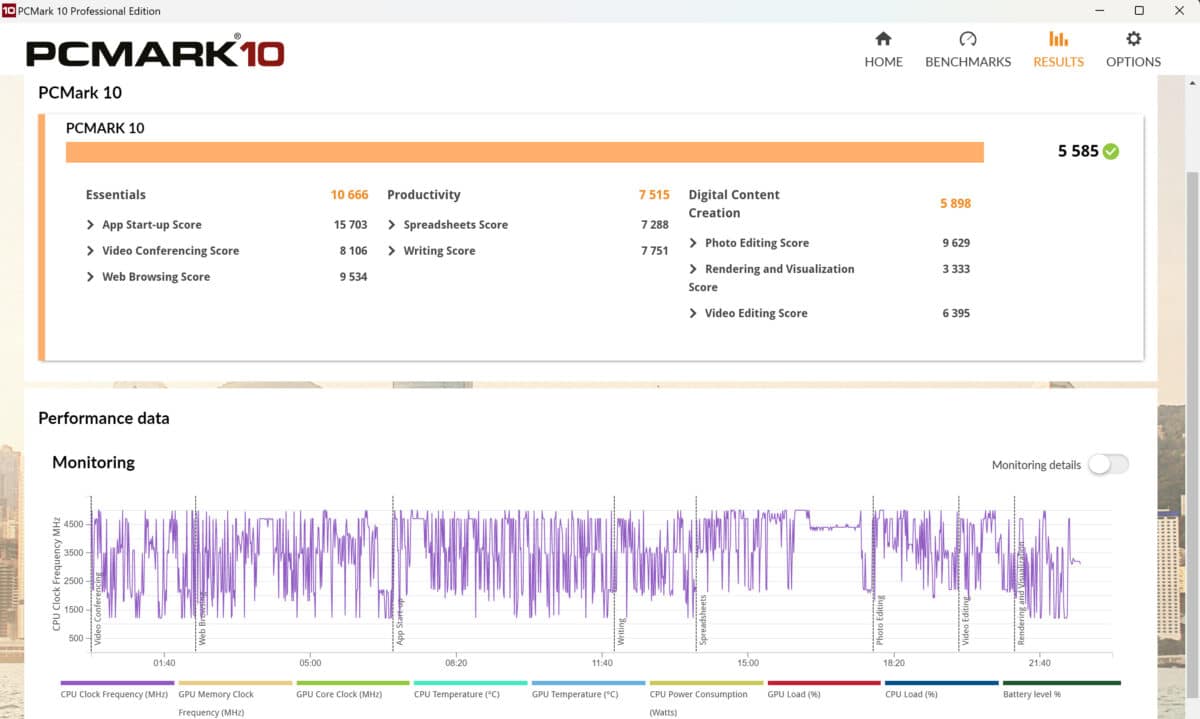Click the PCMARK 10 logo
Screen dimensions: 1200x719
click(x=155, y=50)
